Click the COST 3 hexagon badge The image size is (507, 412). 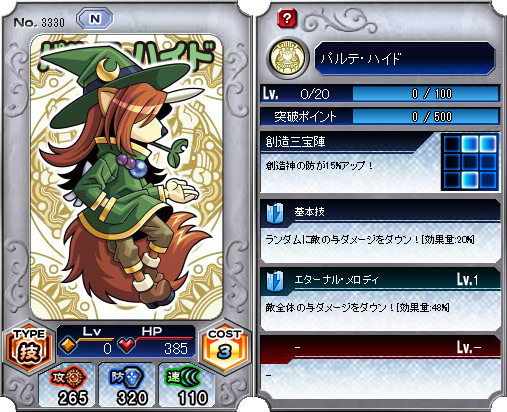pyautogui.click(x=224, y=348)
